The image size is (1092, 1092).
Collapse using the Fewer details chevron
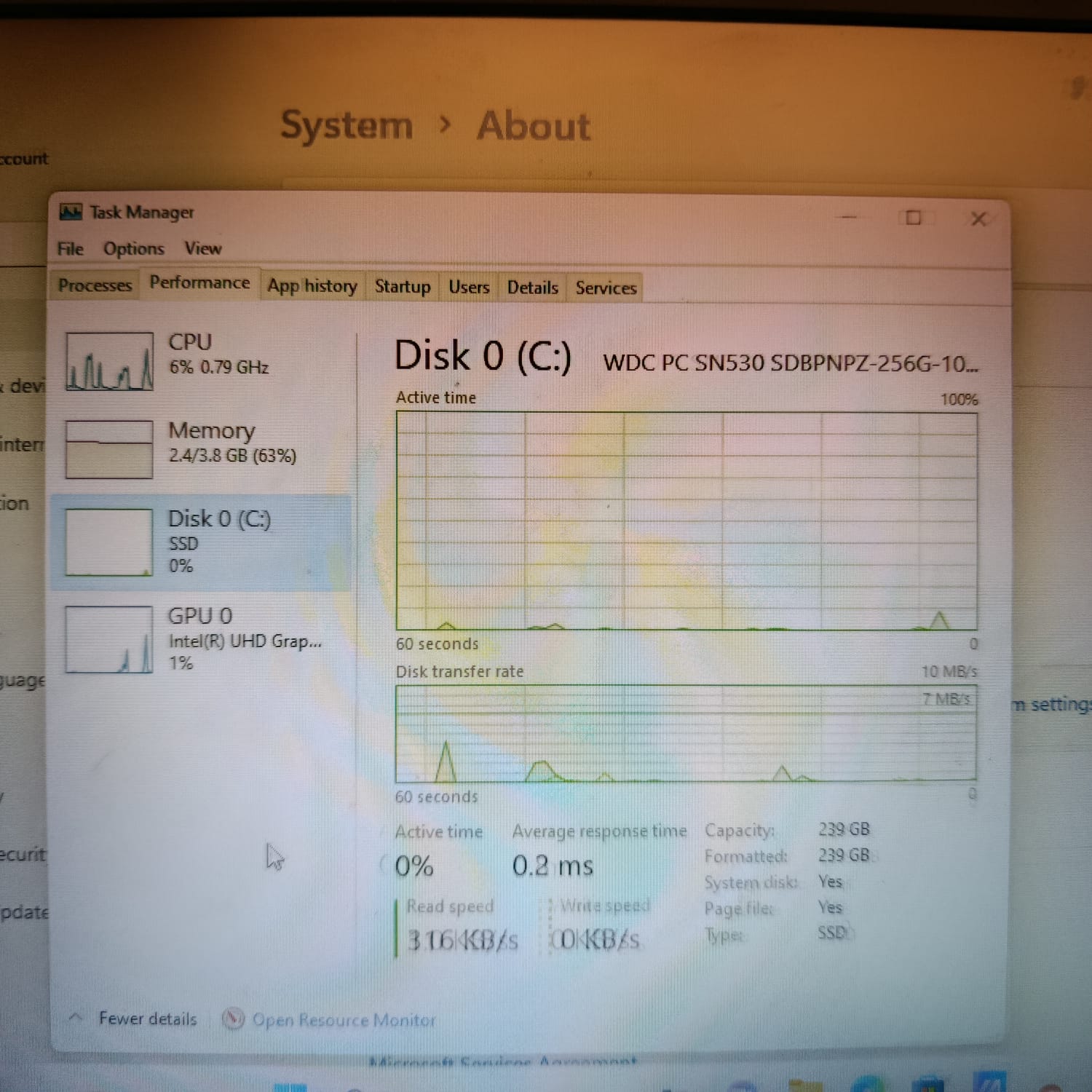pyautogui.click(x=75, y=1017)
